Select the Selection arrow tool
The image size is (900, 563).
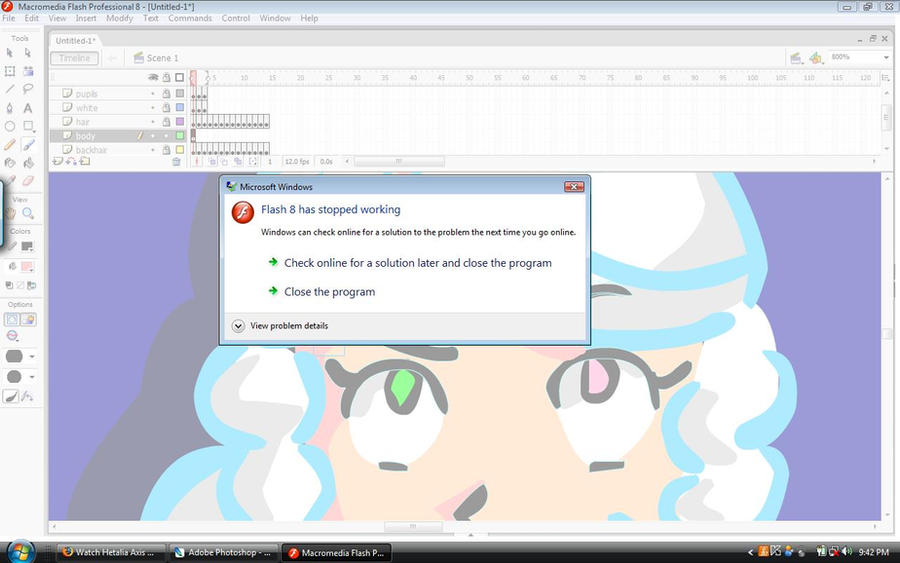point(10,53)
